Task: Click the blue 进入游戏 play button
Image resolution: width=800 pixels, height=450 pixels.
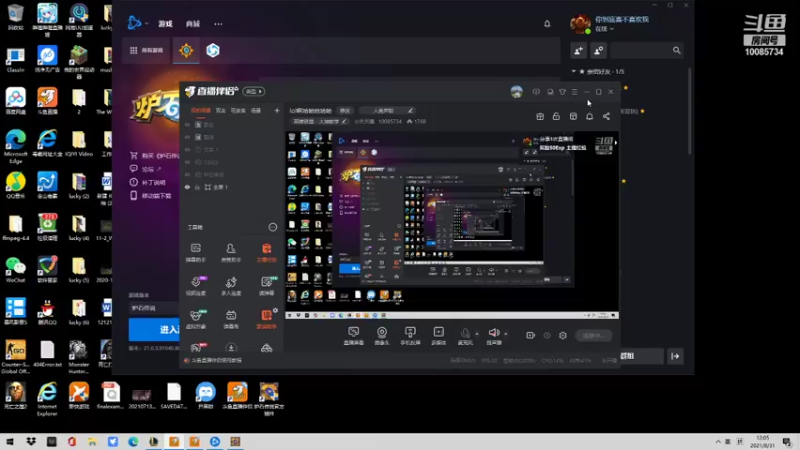Action: click(155, 330)
